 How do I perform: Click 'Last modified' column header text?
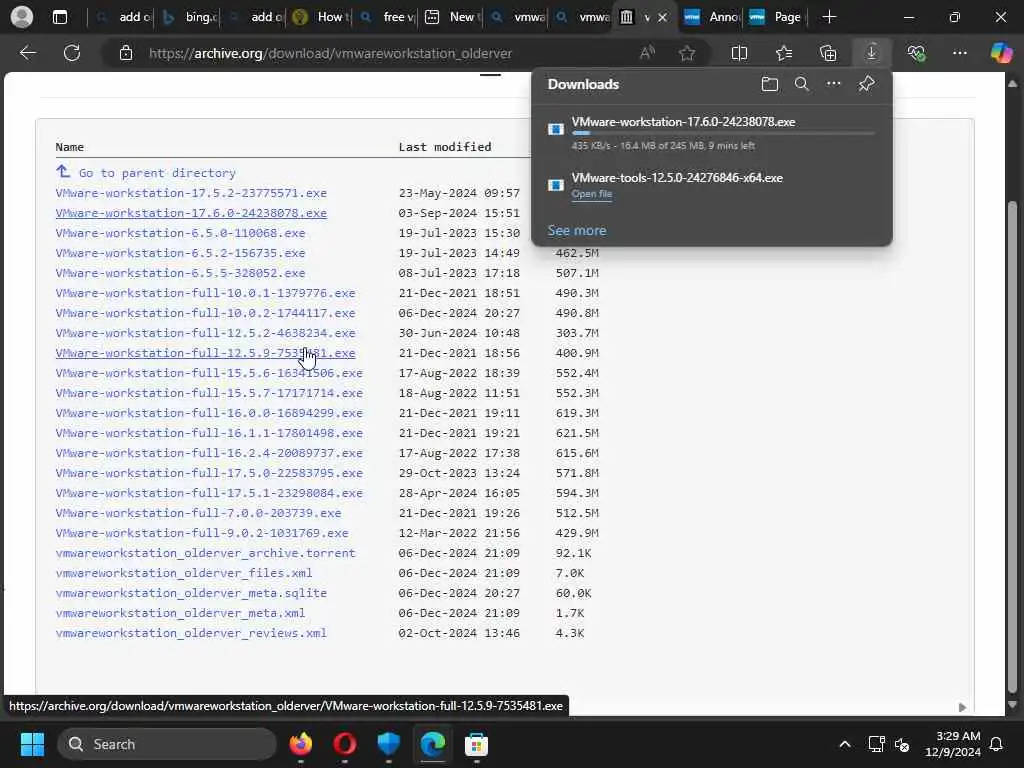coord(445,147)
